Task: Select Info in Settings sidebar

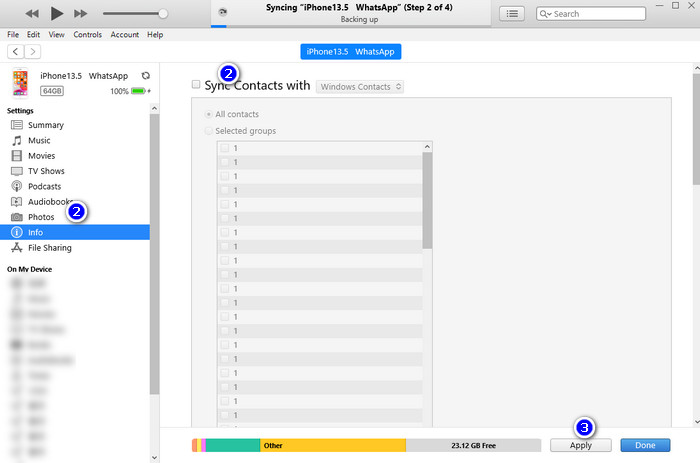Action: (75, 232)
